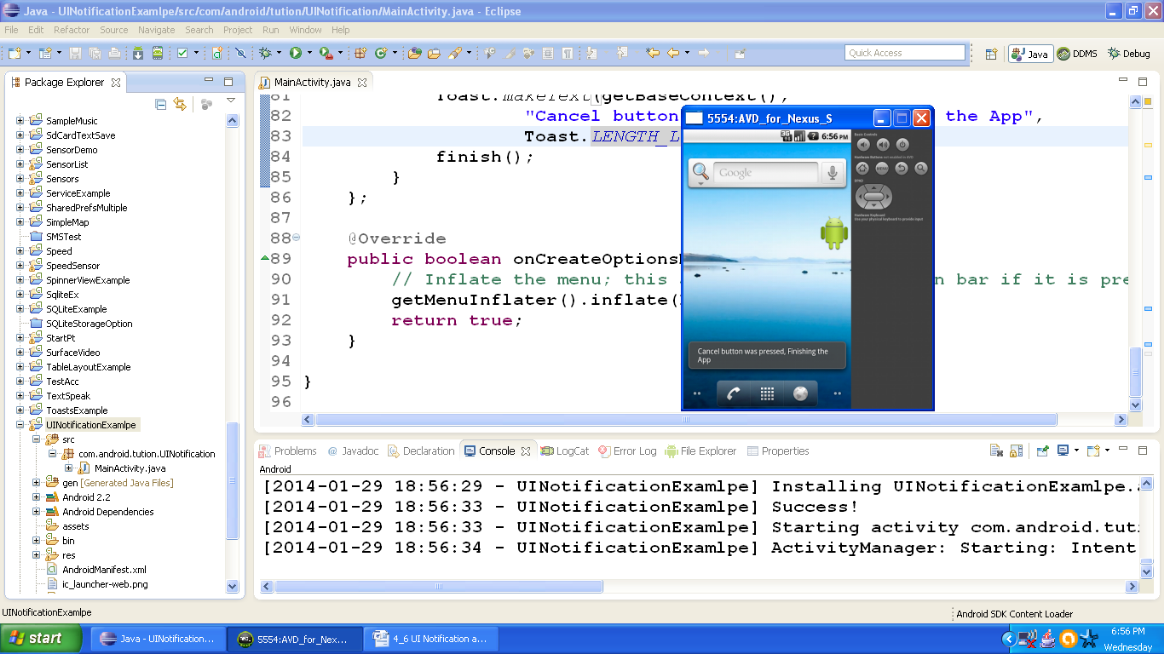This screenshot has height=654, width=1164.
Task: Collapse the src folder of UINotificationExamlpe
Action: (36, 439)
